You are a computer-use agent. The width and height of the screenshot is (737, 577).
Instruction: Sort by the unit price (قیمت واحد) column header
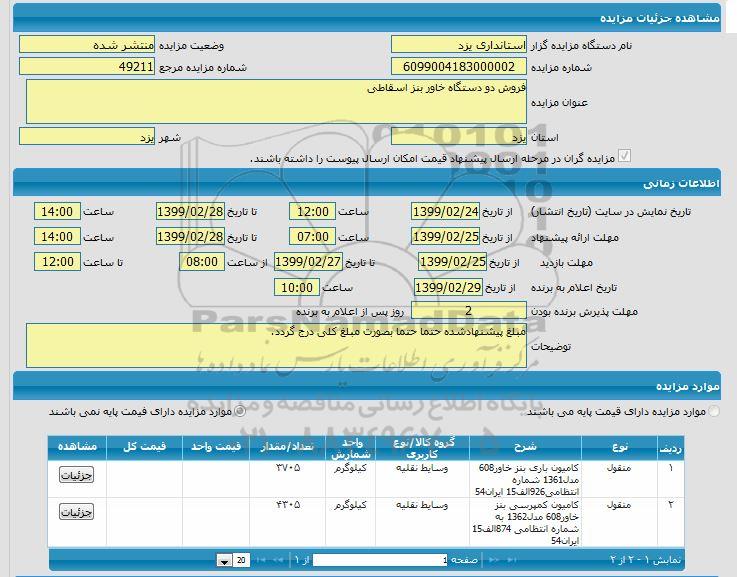(x=216, y=447)
